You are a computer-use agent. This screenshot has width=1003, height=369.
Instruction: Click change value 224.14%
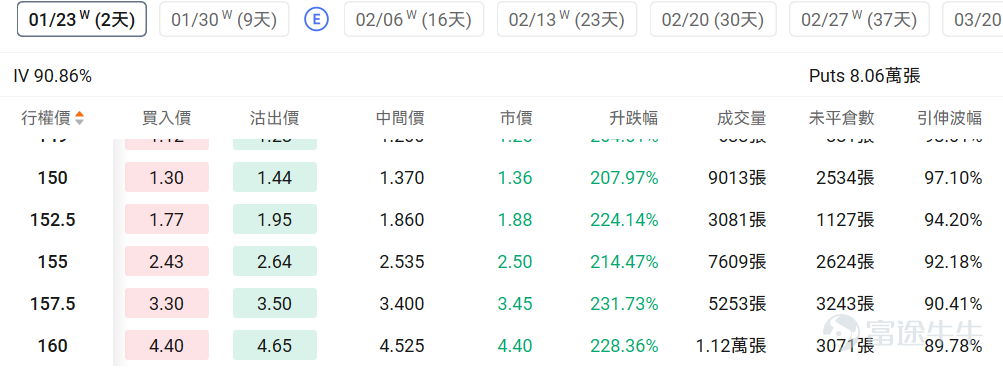pyautogui.click(x=624, y=220)
